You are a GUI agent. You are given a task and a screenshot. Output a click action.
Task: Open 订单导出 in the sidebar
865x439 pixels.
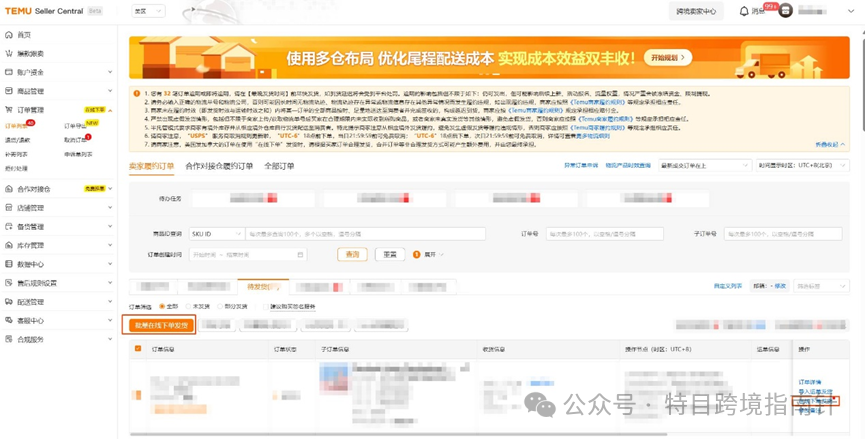pos(74,126)
